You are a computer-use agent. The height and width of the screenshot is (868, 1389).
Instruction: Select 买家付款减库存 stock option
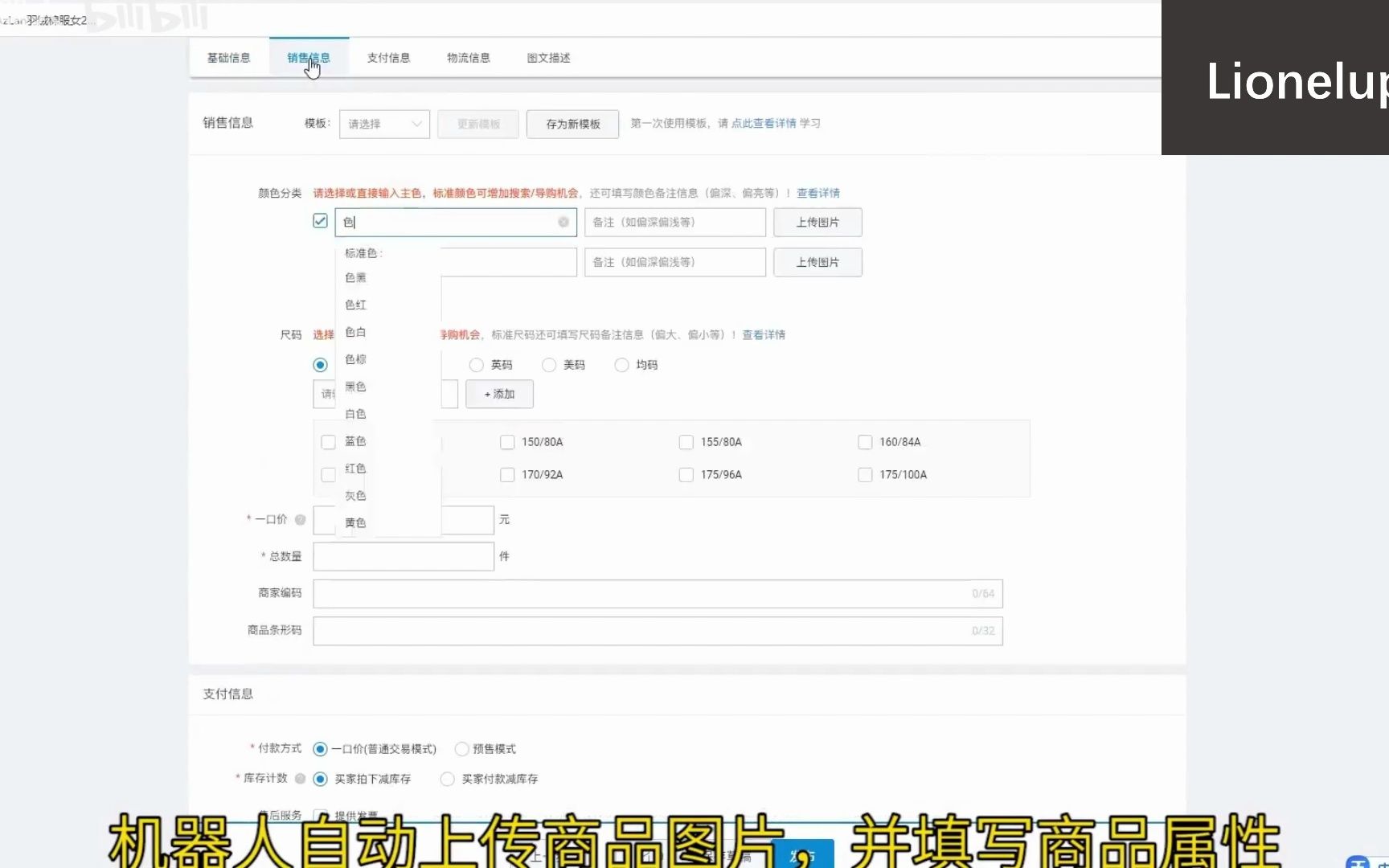pyautogui.click(x=448, y=779)
